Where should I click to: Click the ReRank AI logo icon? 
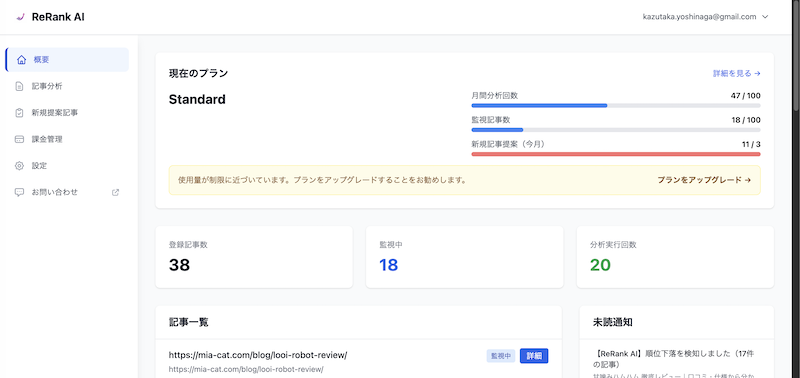(20, 17)
